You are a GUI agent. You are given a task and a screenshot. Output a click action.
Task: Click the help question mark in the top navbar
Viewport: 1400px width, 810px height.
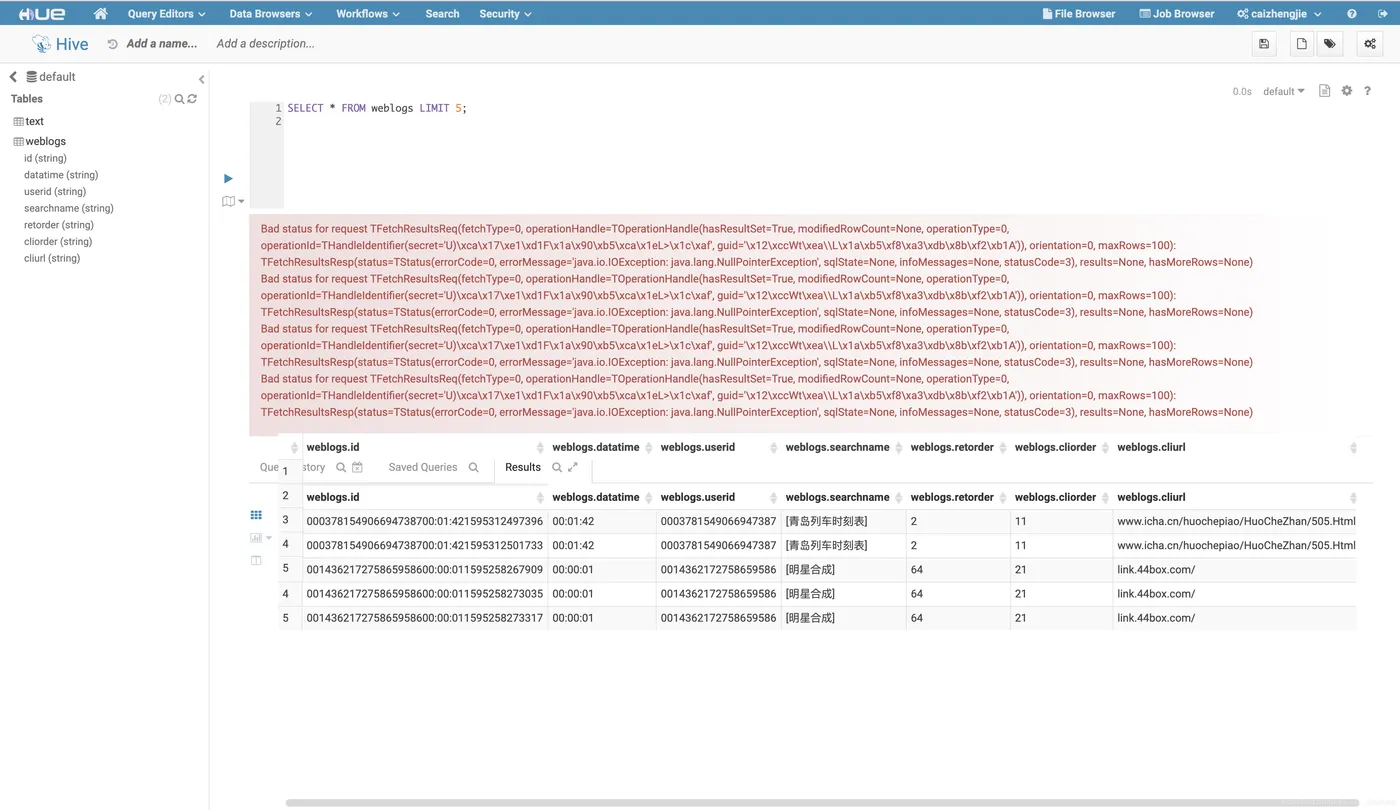(1352, 14)
